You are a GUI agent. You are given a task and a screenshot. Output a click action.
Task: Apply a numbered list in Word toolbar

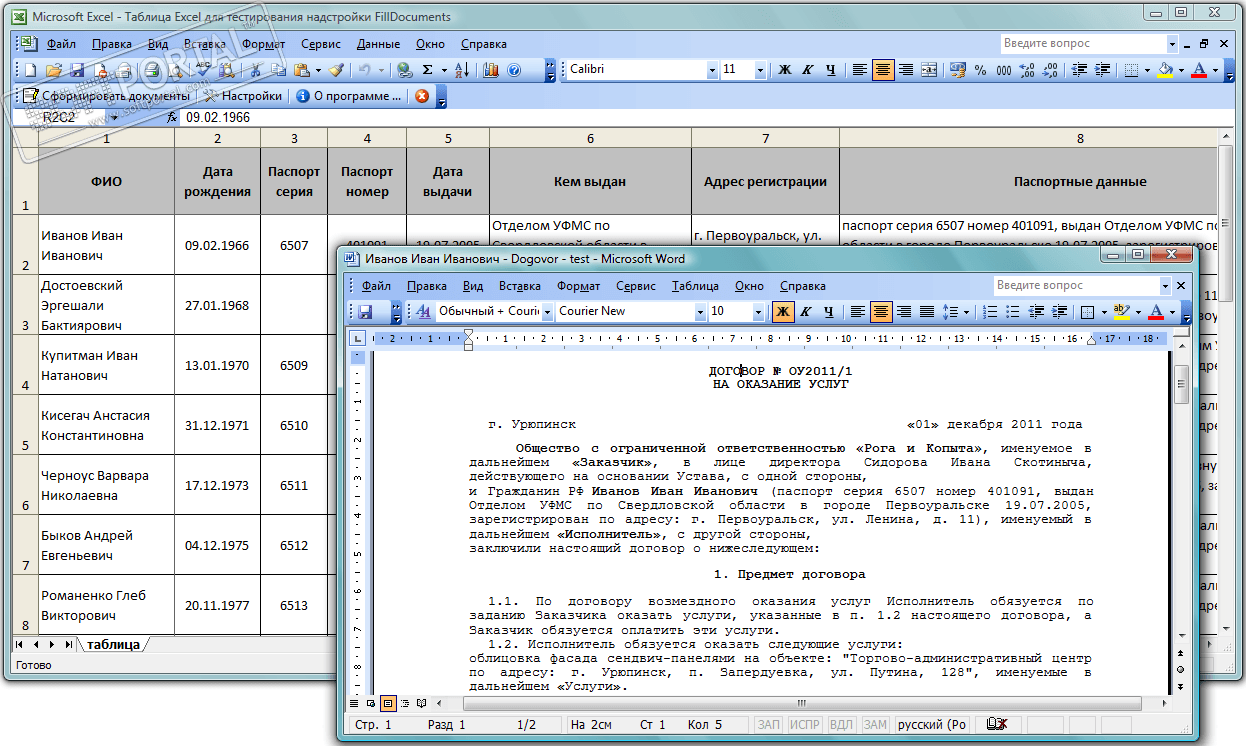pos(991,312)
